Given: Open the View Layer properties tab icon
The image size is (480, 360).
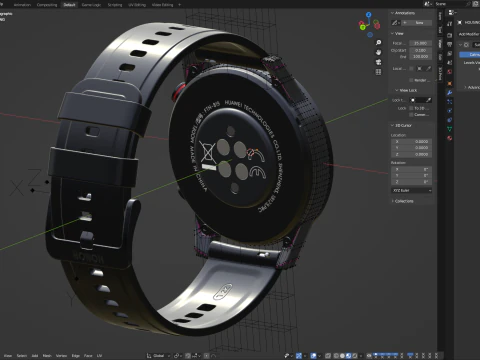Looking at the screenshot, I should pyautogui.click(x=450, y=54).
